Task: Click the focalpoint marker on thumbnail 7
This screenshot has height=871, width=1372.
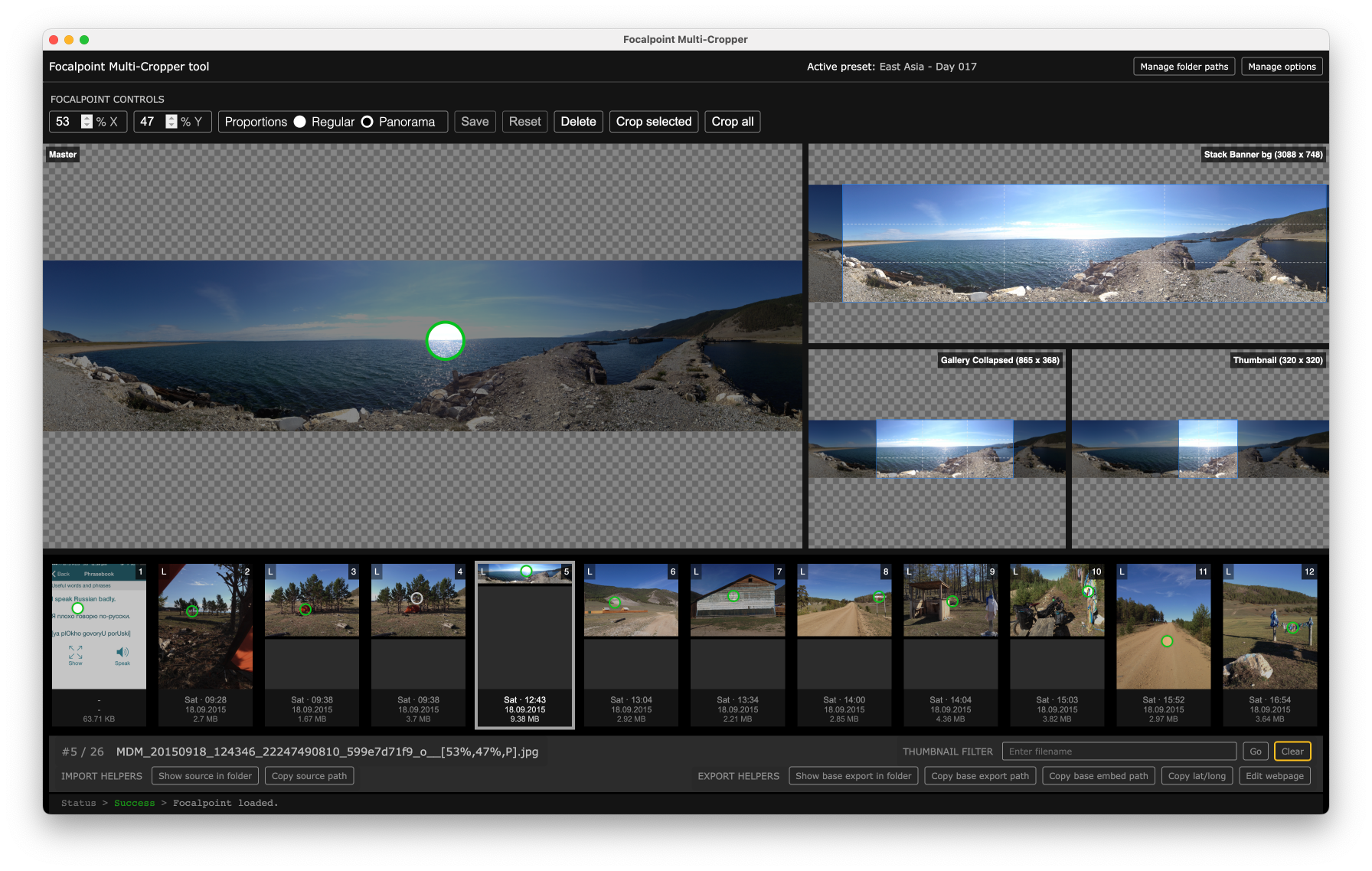Action: [733, 596]
